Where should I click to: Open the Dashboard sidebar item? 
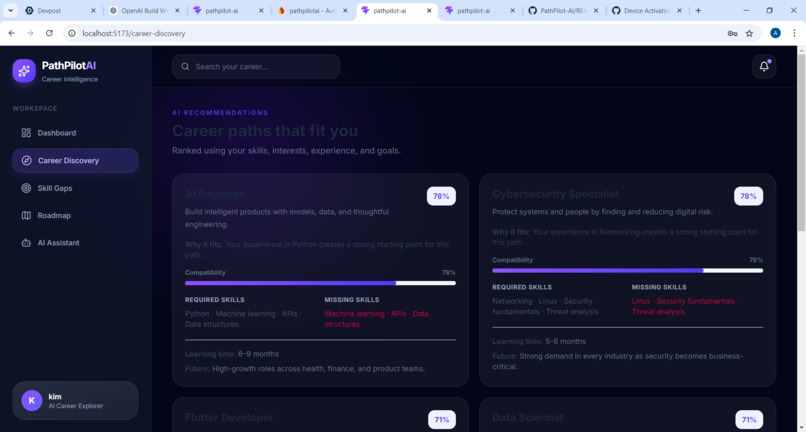click(75, 133)
